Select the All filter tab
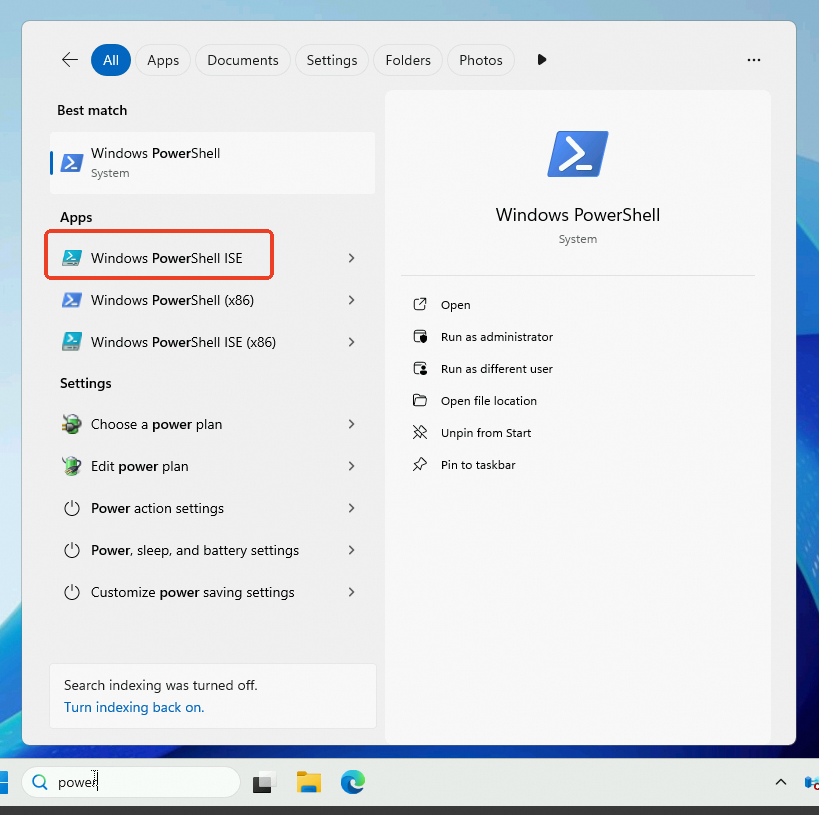Screen dimensions: 819x815 (x=111, y=60)
